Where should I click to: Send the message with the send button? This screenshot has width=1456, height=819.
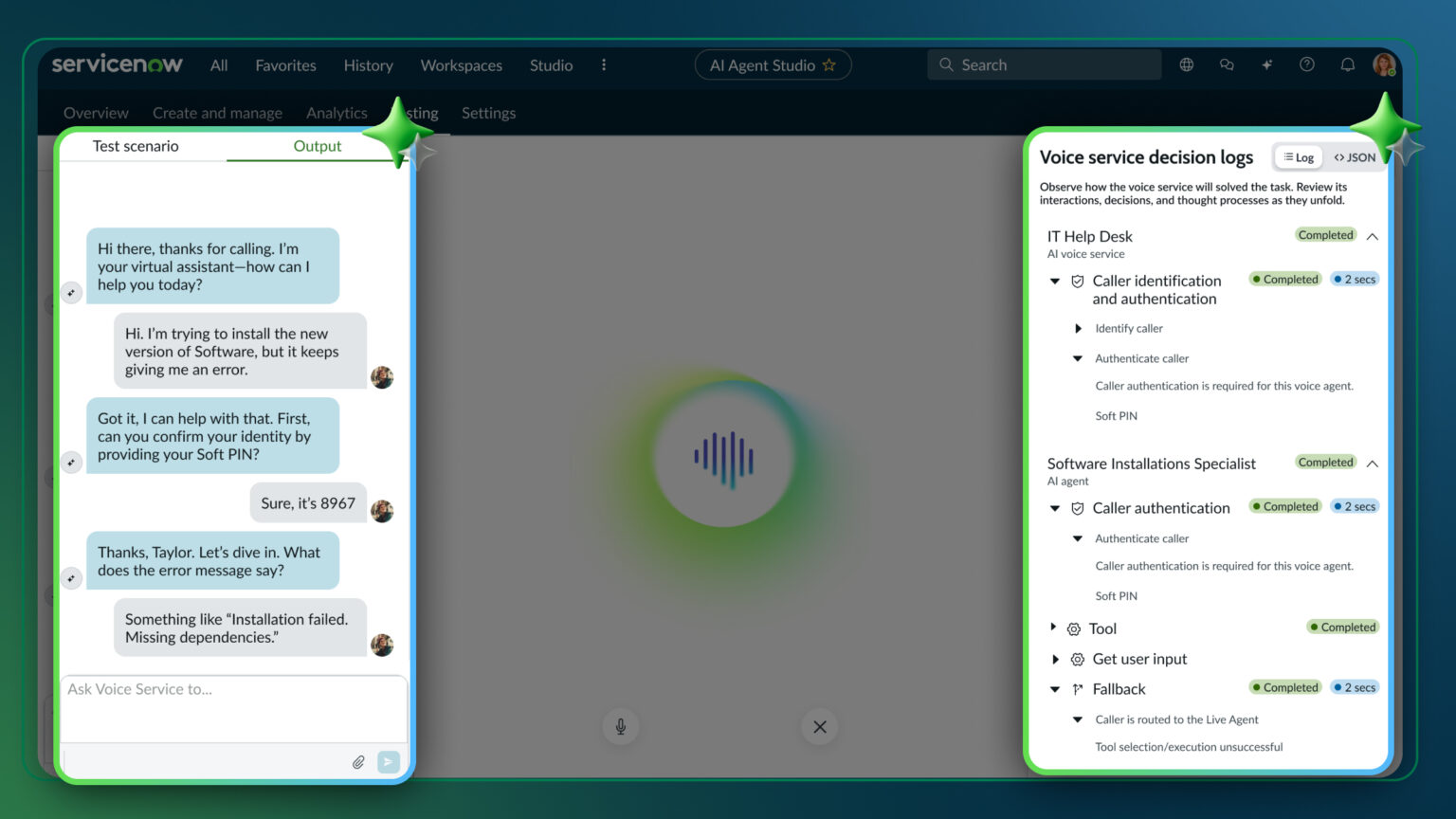[x=388, y=761]
